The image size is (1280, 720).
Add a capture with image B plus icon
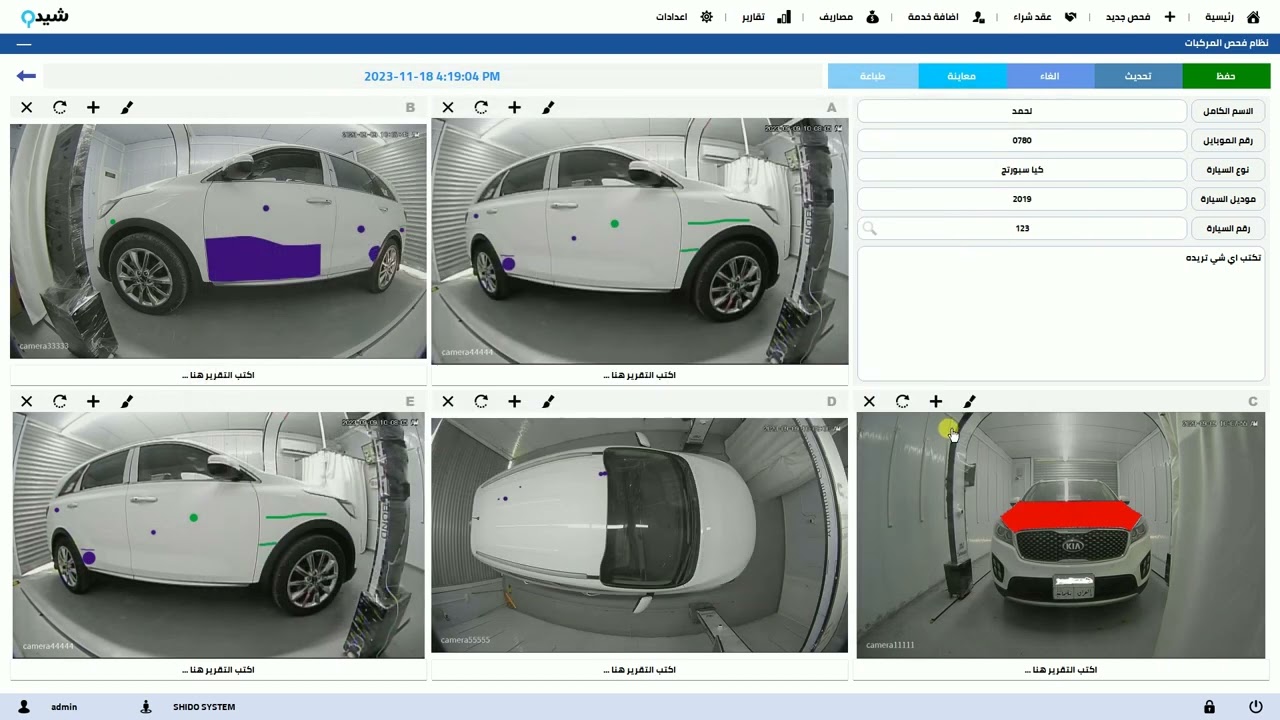[93, 107]
